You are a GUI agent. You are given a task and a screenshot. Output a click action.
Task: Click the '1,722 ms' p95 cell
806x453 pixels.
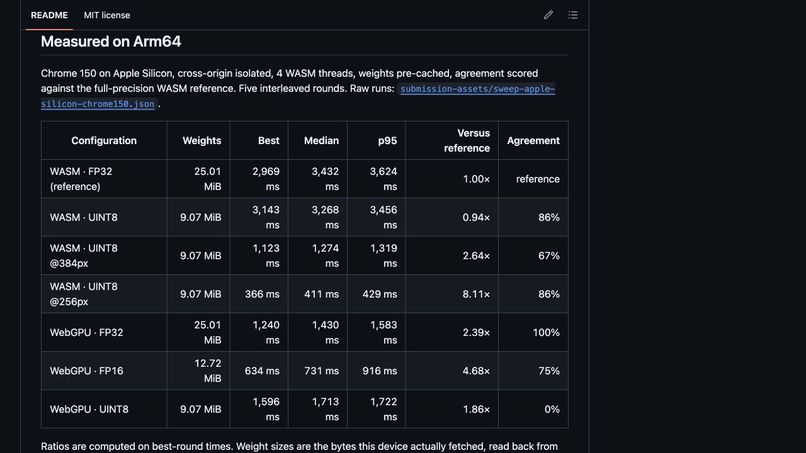[376, 409]
